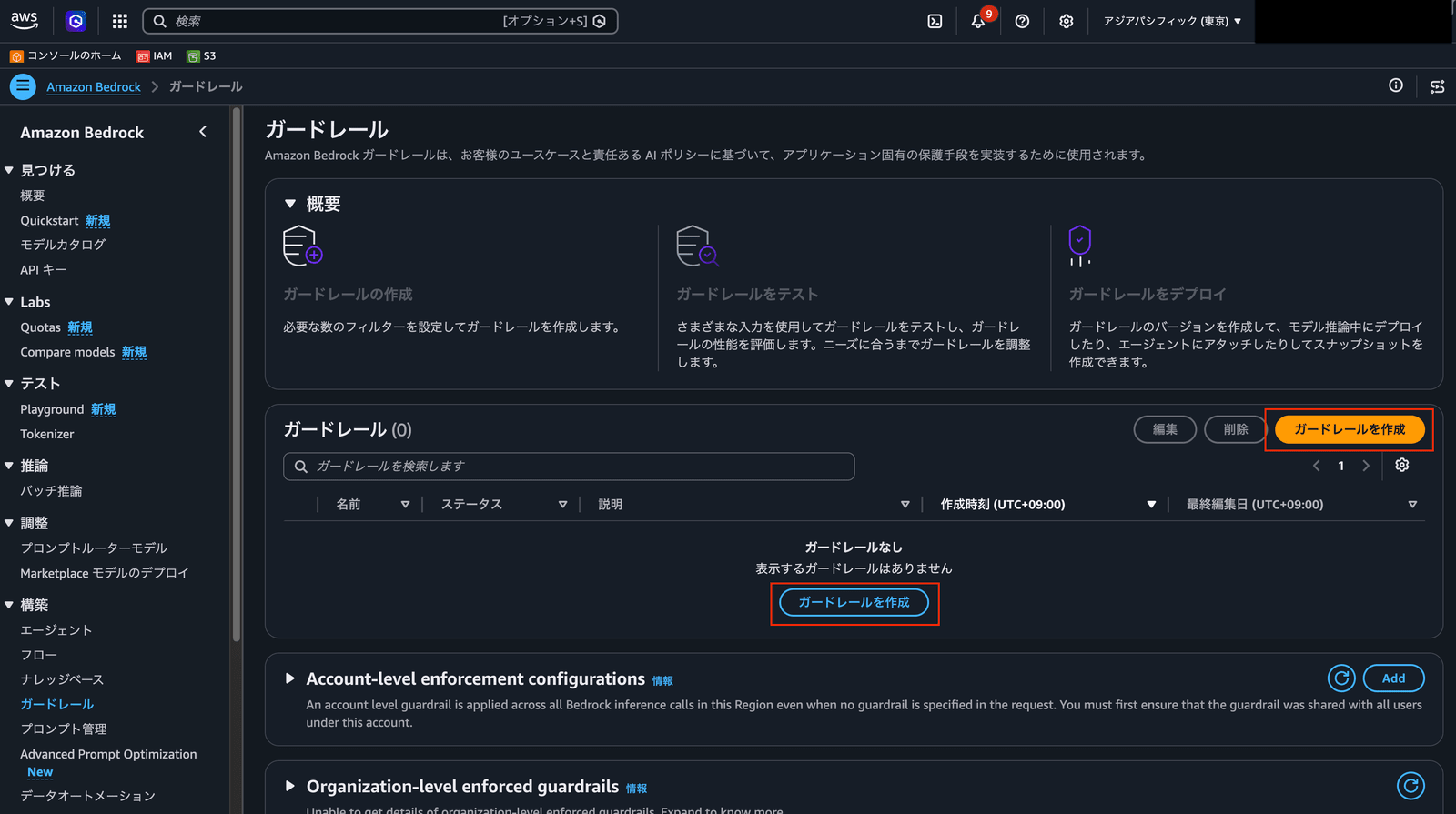Go to next page in guardrail table

1366,466
